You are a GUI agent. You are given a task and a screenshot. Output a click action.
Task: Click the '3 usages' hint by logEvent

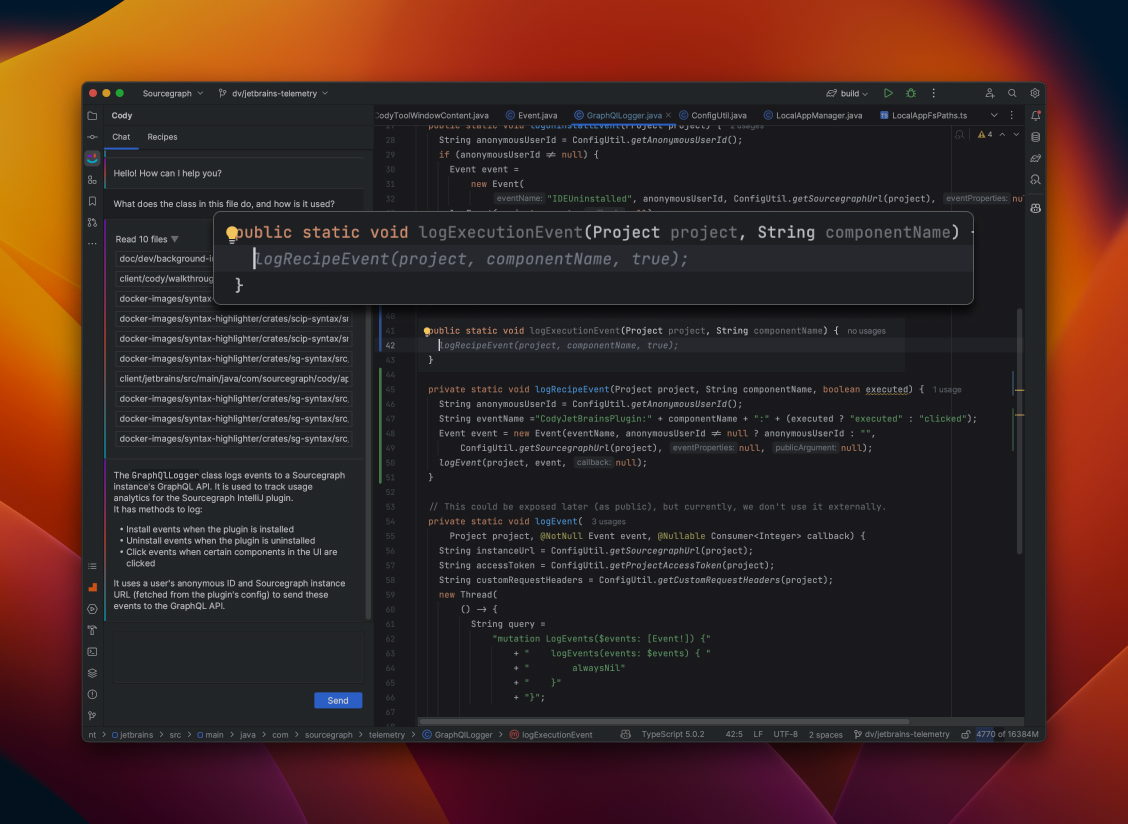pyautogui.click(x=609, y=522)
